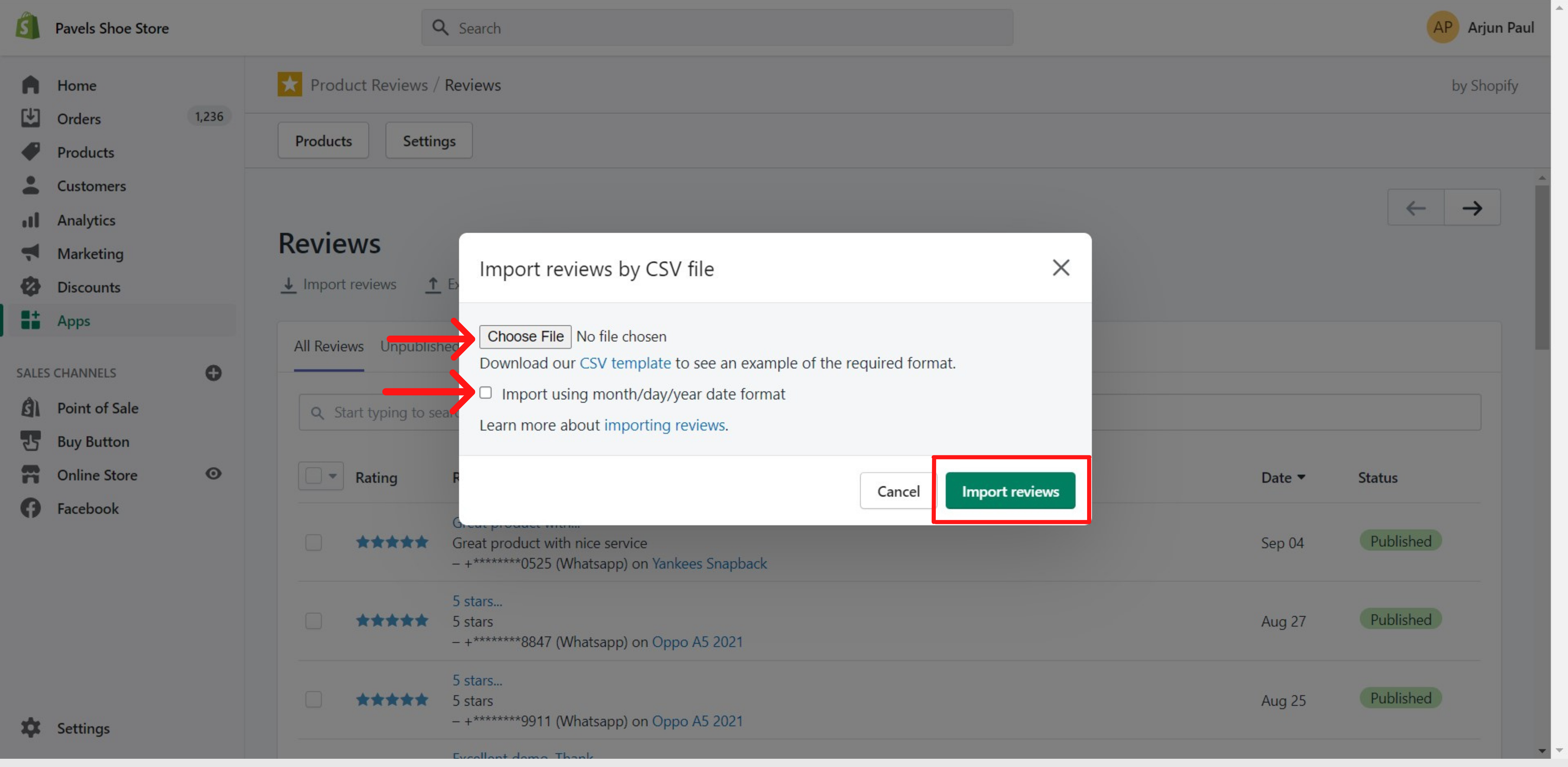
Task: Open Apps grid icon
Action: (30, 320)
